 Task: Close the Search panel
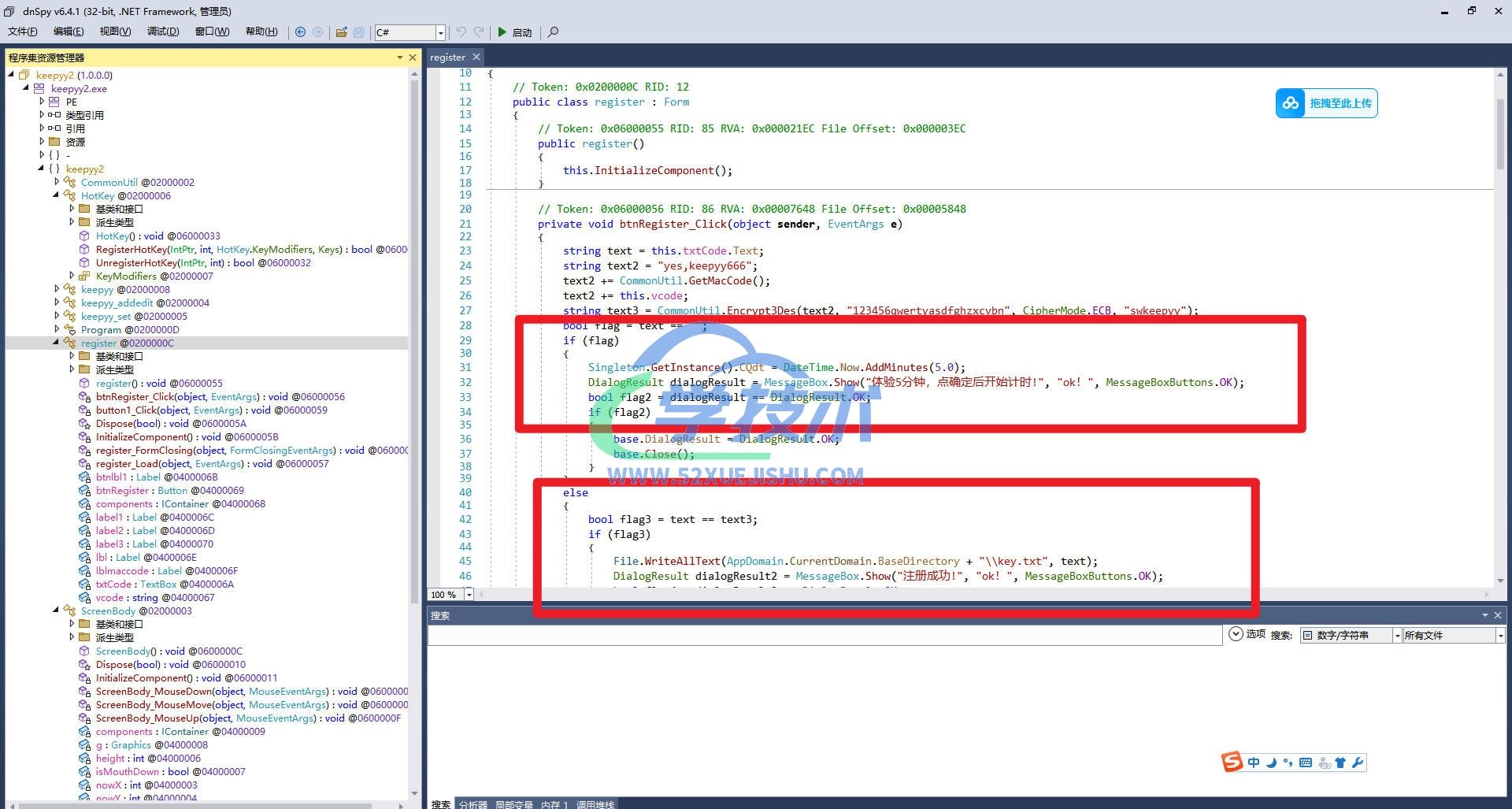(x=1498, y=615)
